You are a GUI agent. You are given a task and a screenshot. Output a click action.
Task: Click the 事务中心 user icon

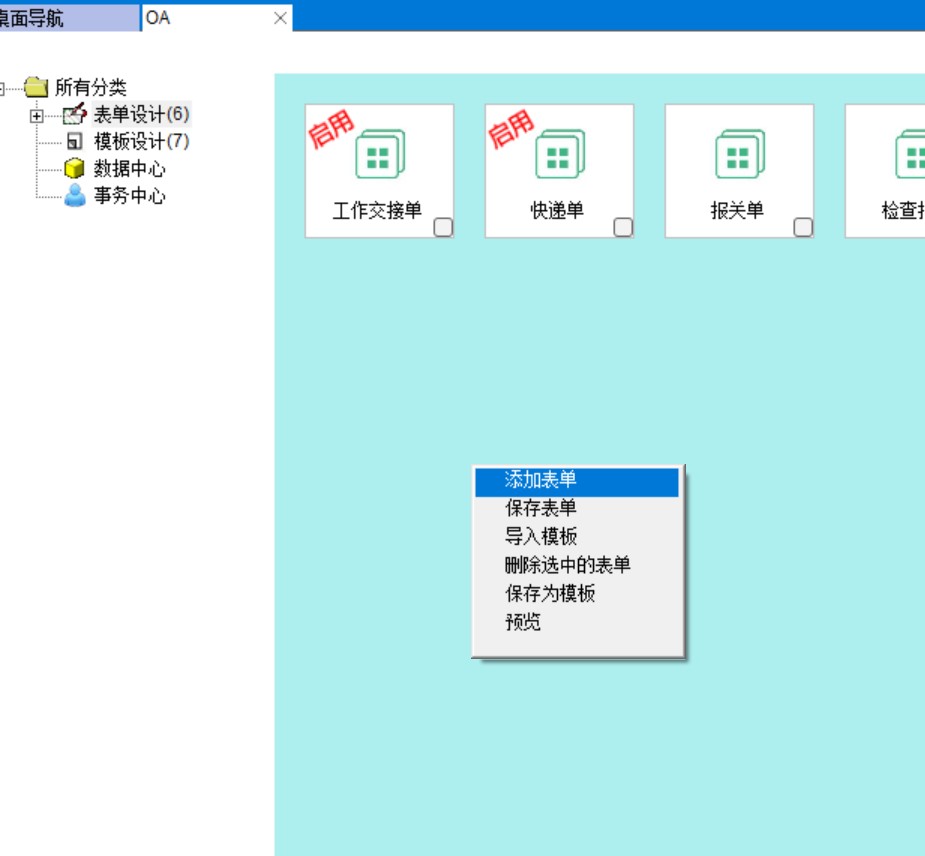75,196
